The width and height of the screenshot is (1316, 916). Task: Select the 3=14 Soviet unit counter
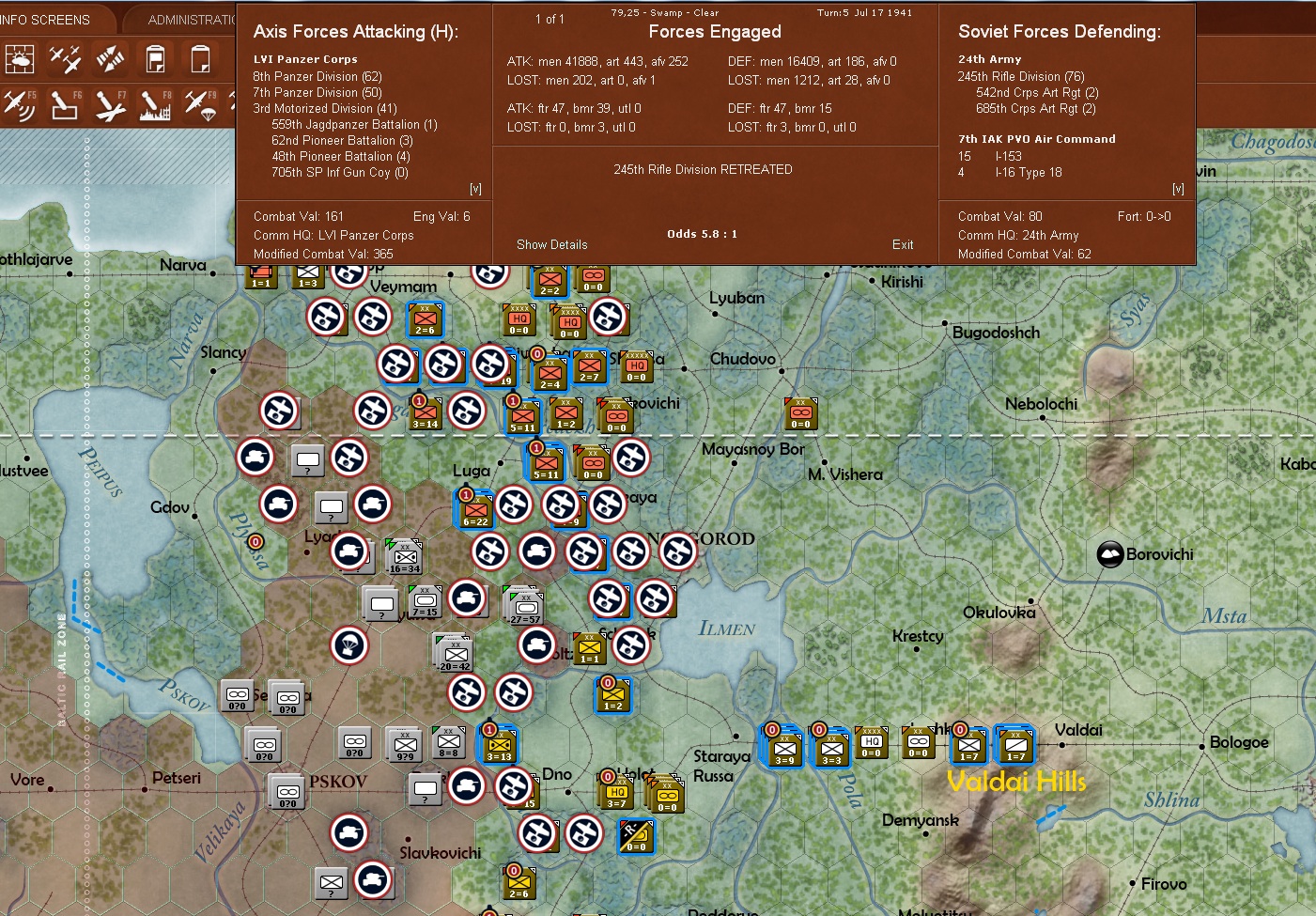[x=425, y=411]
